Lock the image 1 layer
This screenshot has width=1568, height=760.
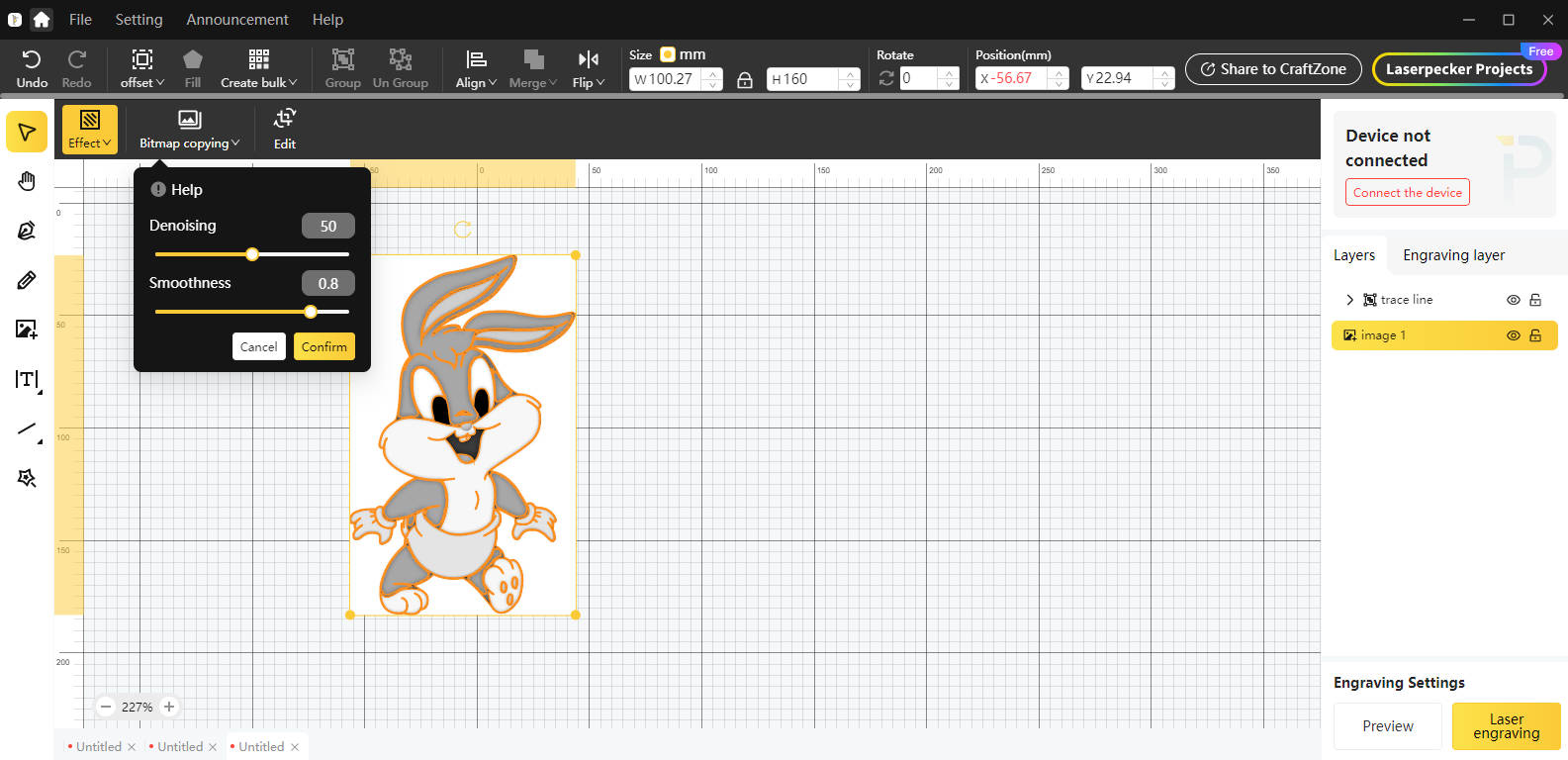pos(1535,335)
